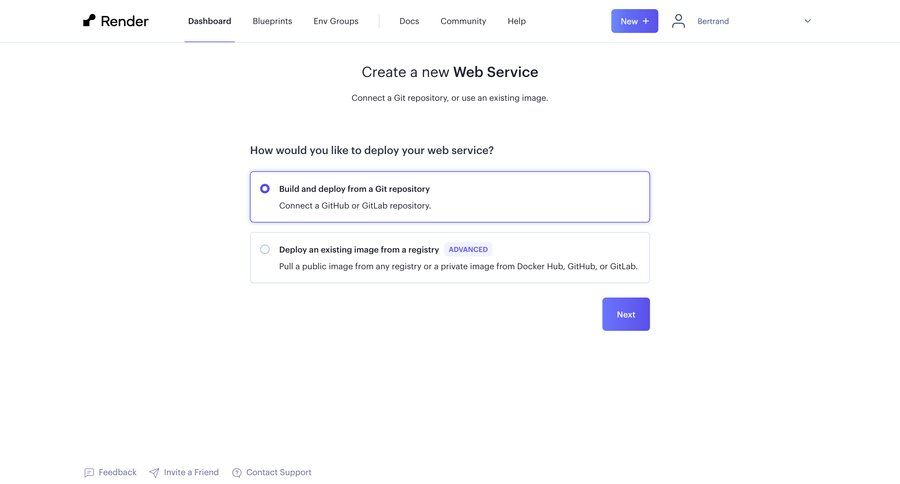The image size is (900, 484).
Task: Go to Env Groups tab
Action: [x=336, y=21]
